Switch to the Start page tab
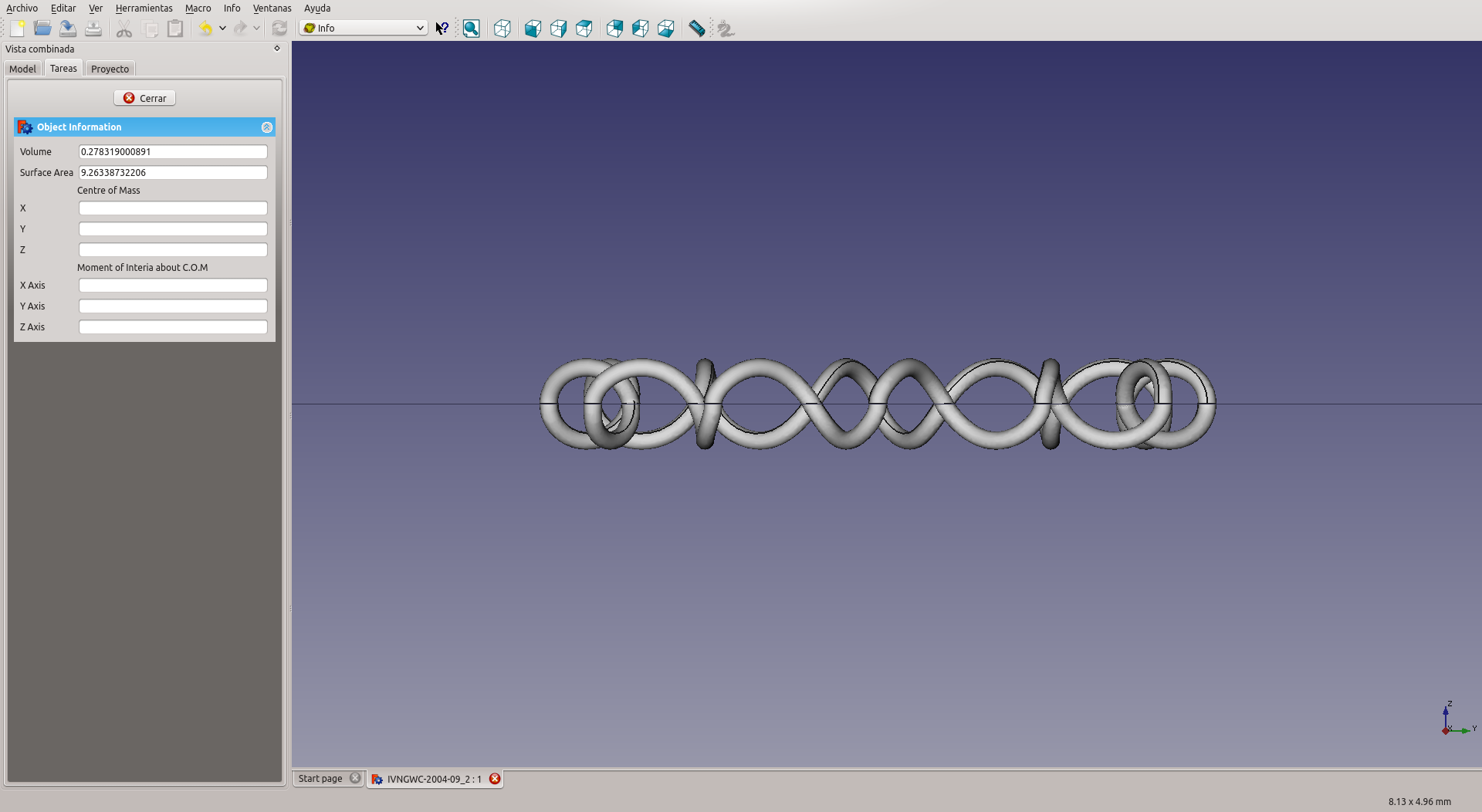Image resolution: width=1482 pixels, height=812 pixels. pyautogui.click(x=320, y=779)
